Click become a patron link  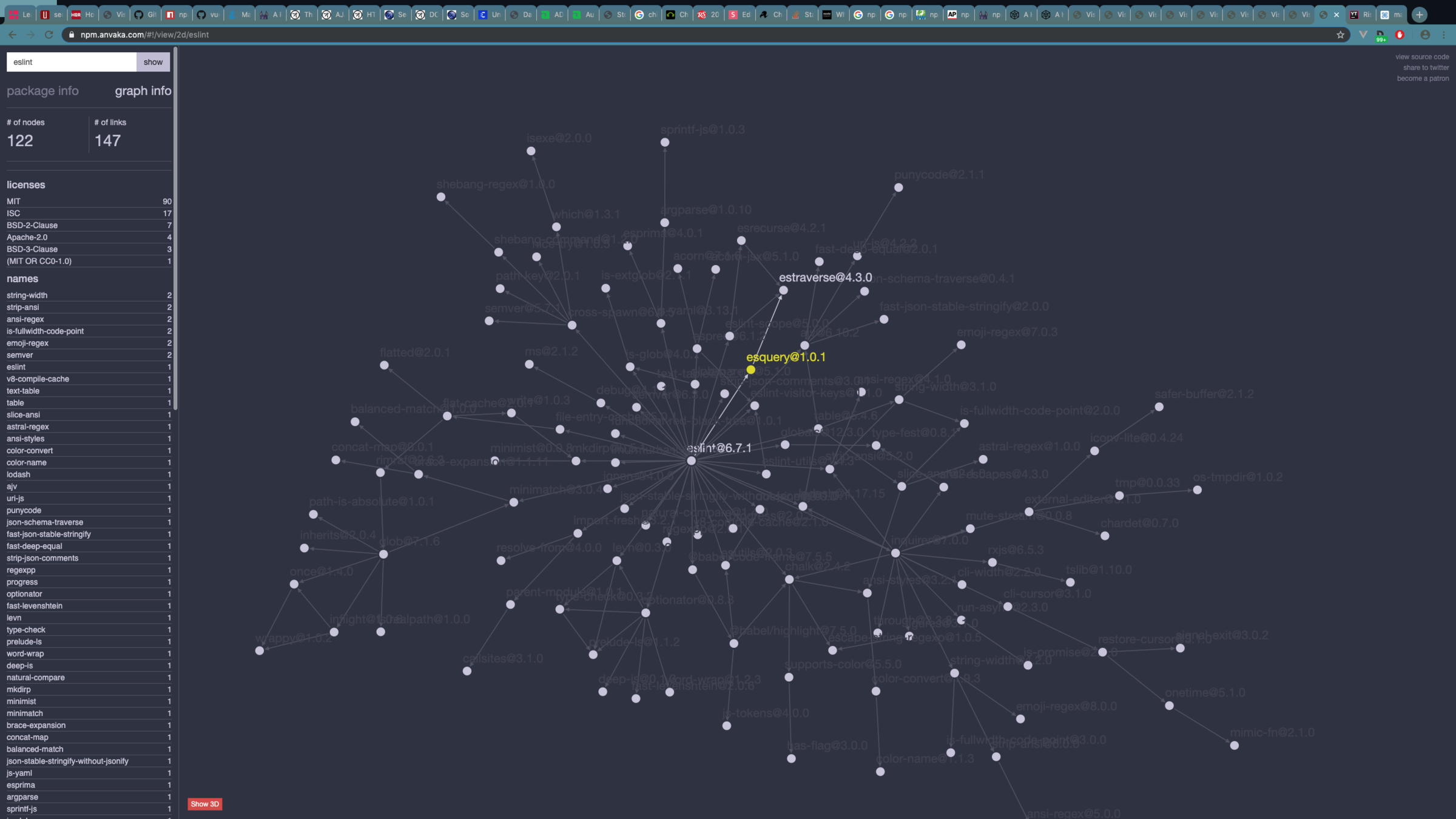click(1423, 79)
